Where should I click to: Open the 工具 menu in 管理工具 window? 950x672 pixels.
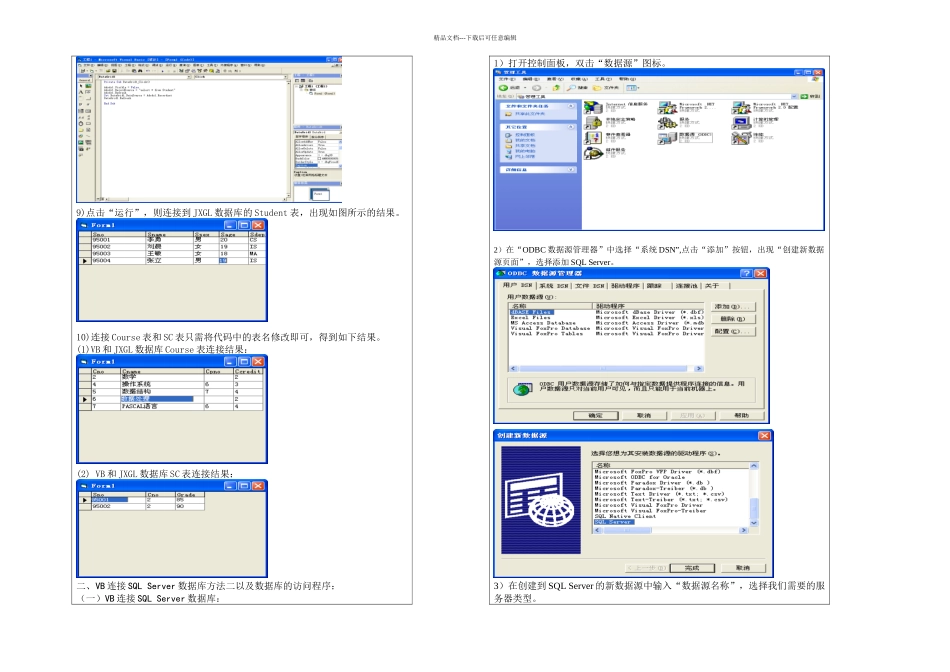[x=604, y=79]
